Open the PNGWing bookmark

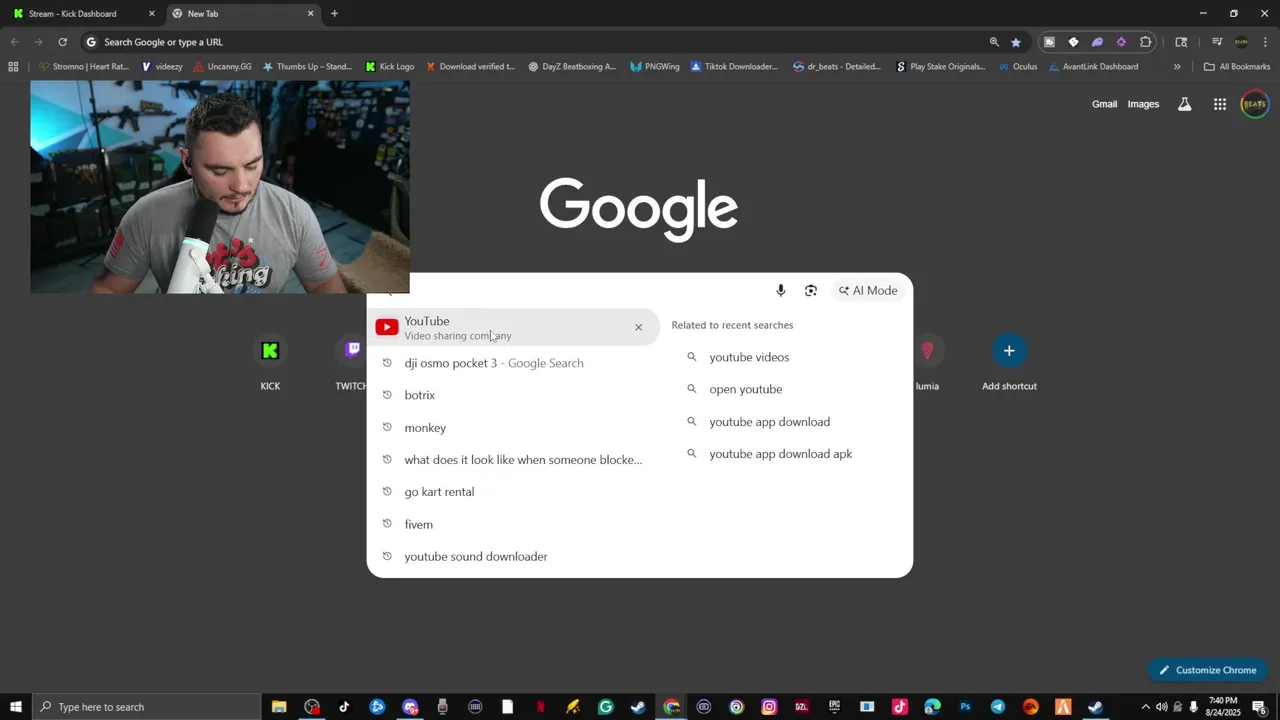tap(655, 67)
